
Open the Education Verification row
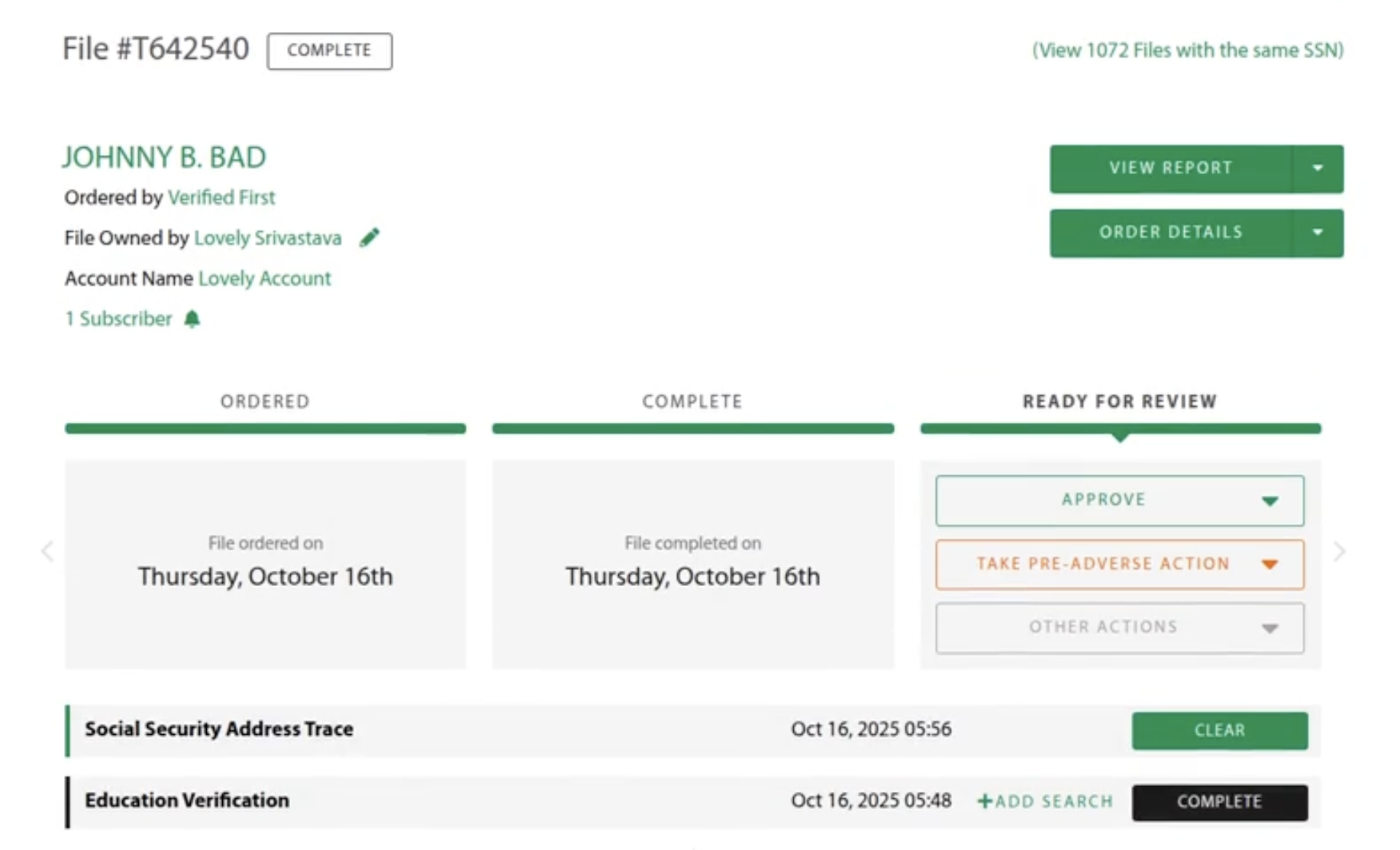point(187,800)
